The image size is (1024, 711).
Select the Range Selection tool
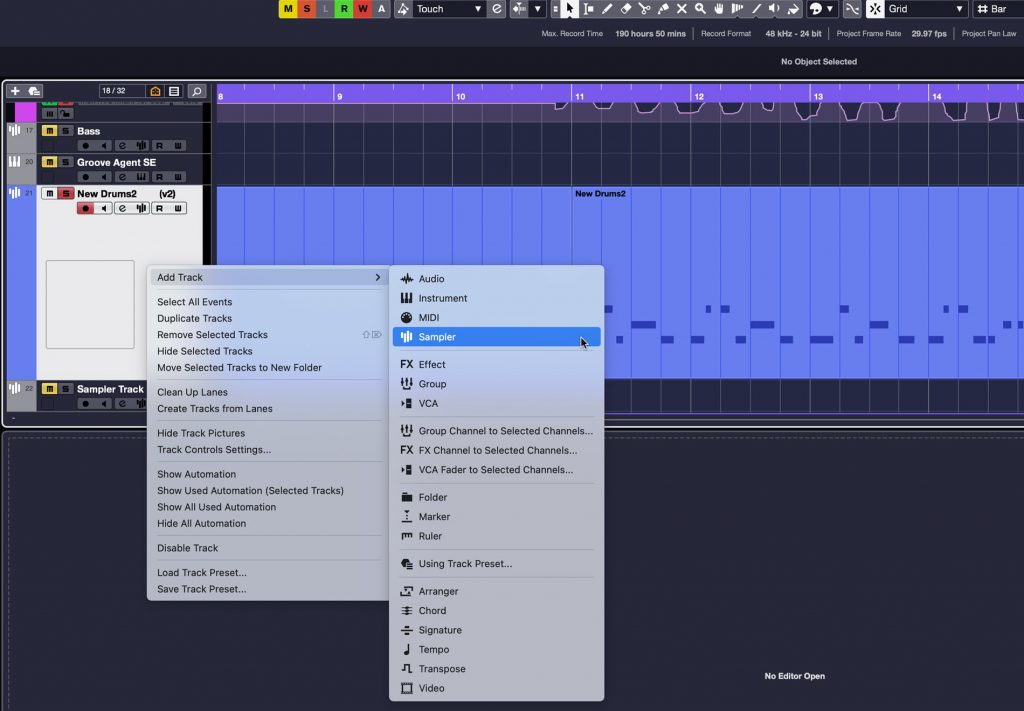point(589,9)
